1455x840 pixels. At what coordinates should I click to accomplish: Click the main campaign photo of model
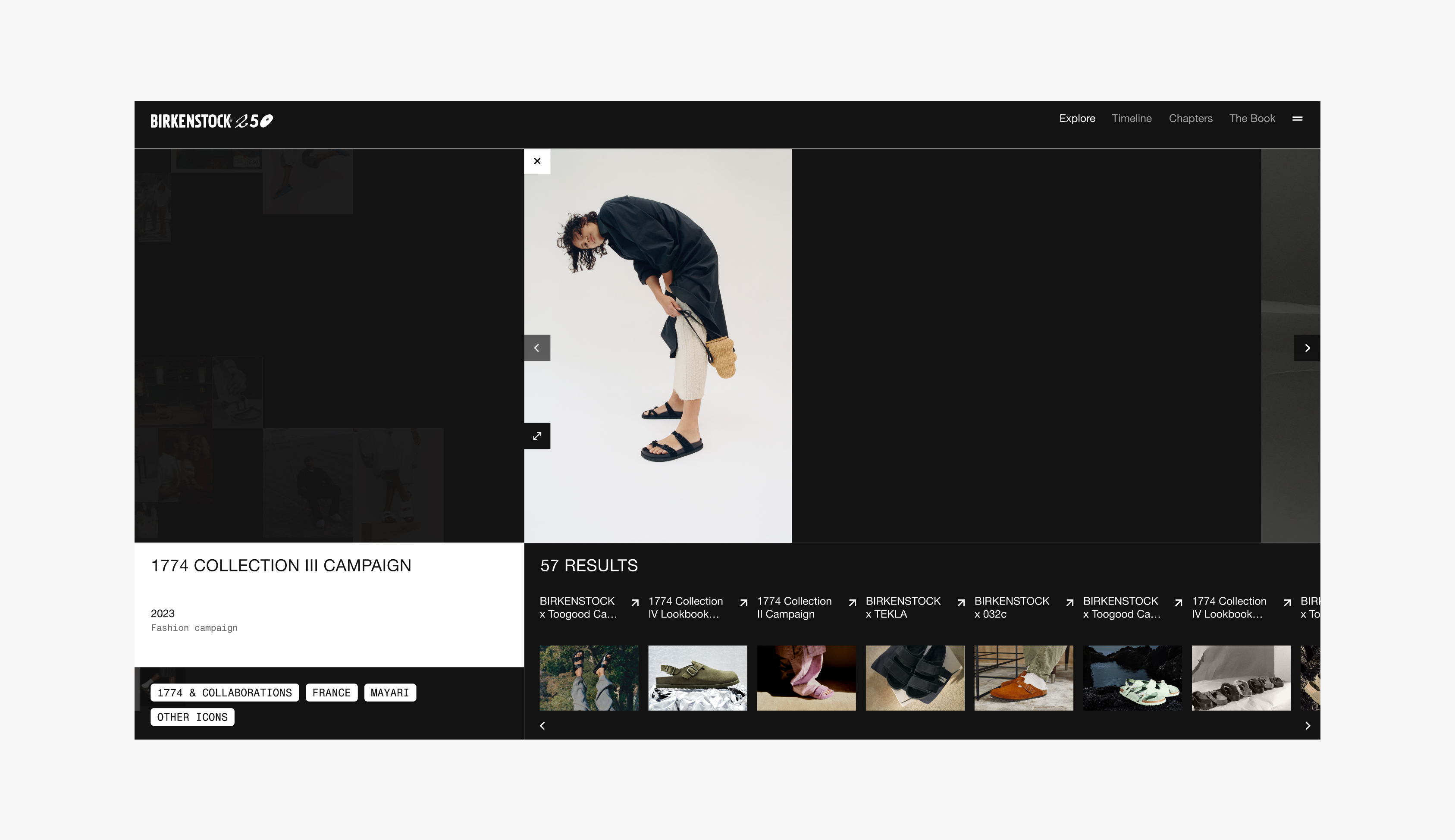[x=658, y=345]
